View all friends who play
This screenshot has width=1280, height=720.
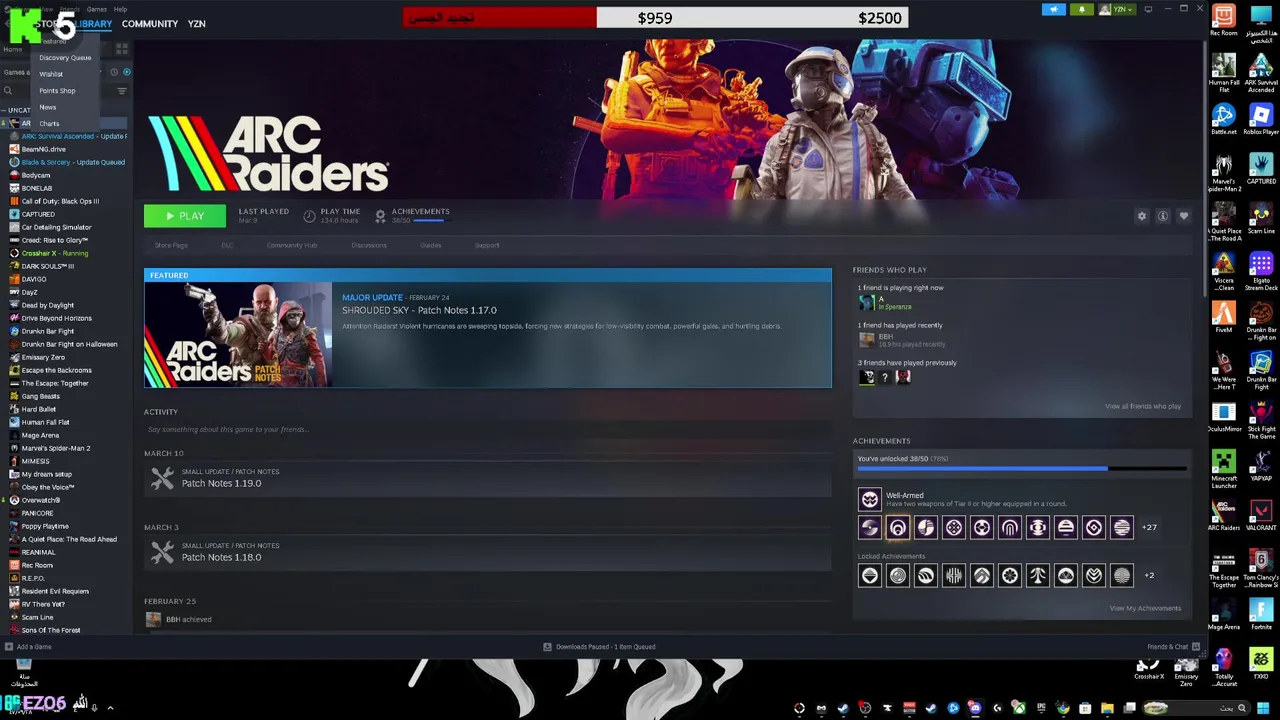(1143, 406)
